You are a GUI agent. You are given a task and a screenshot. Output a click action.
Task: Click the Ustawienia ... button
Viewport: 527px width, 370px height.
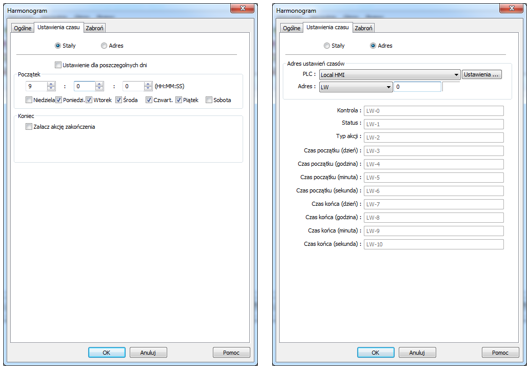pyautogui.click(x=482, y=75)
